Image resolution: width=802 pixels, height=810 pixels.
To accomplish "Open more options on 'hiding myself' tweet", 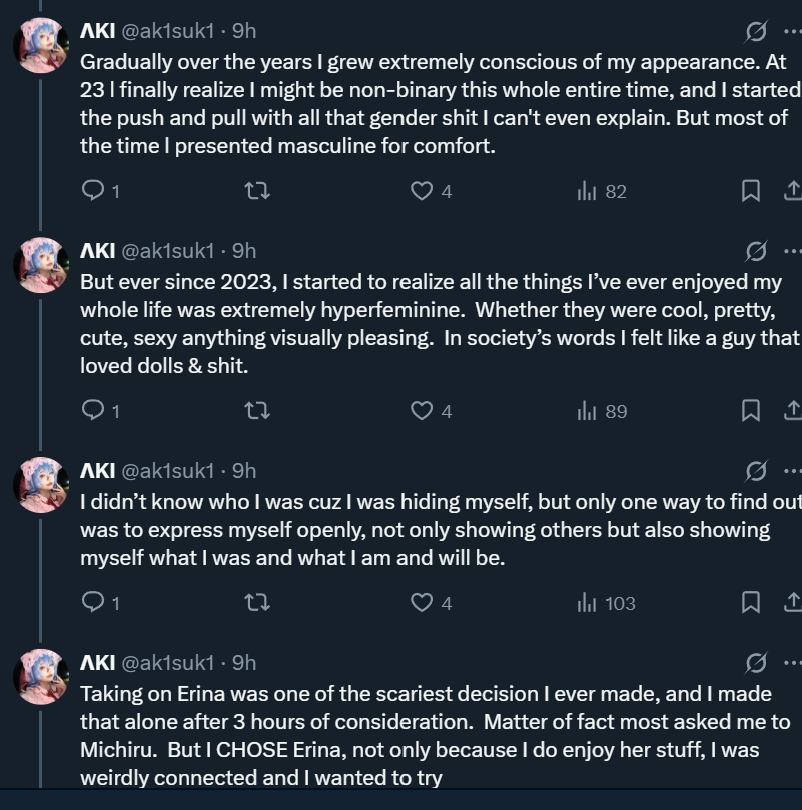I will coord(792,471).
